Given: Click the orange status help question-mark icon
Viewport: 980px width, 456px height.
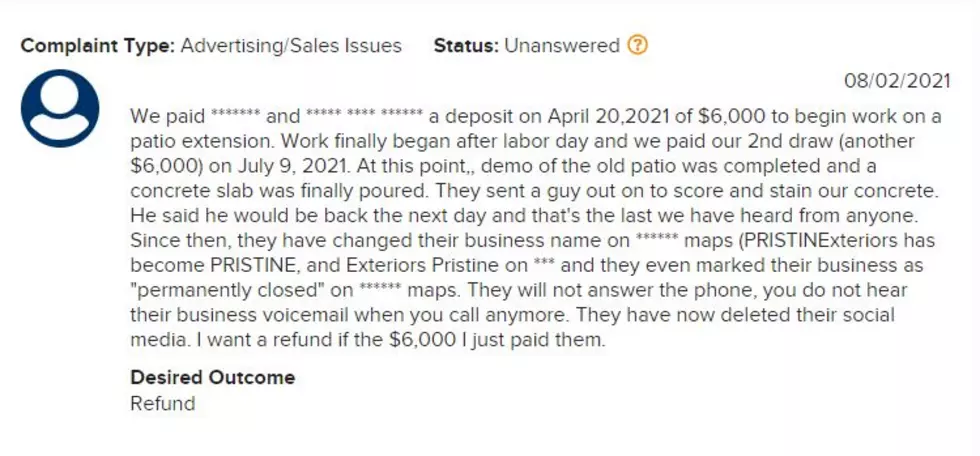Looking at the screenshot, I should (637, 46).
